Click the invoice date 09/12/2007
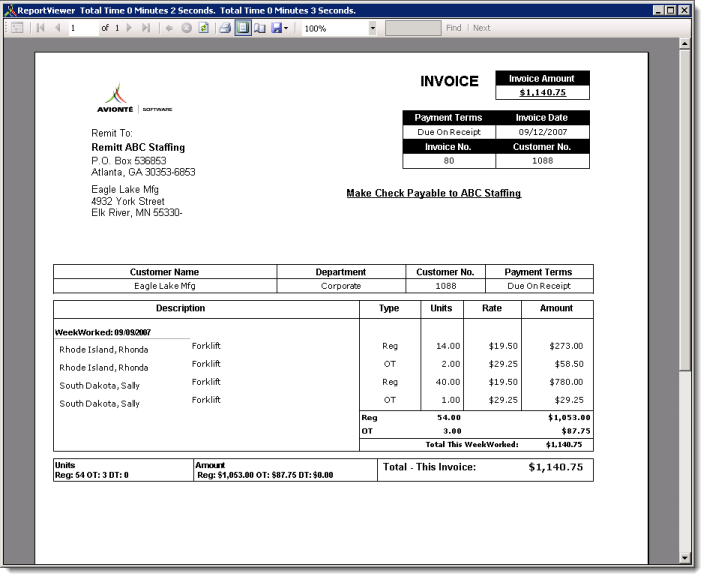Screen dimensions: 706x579 (543, 132)
